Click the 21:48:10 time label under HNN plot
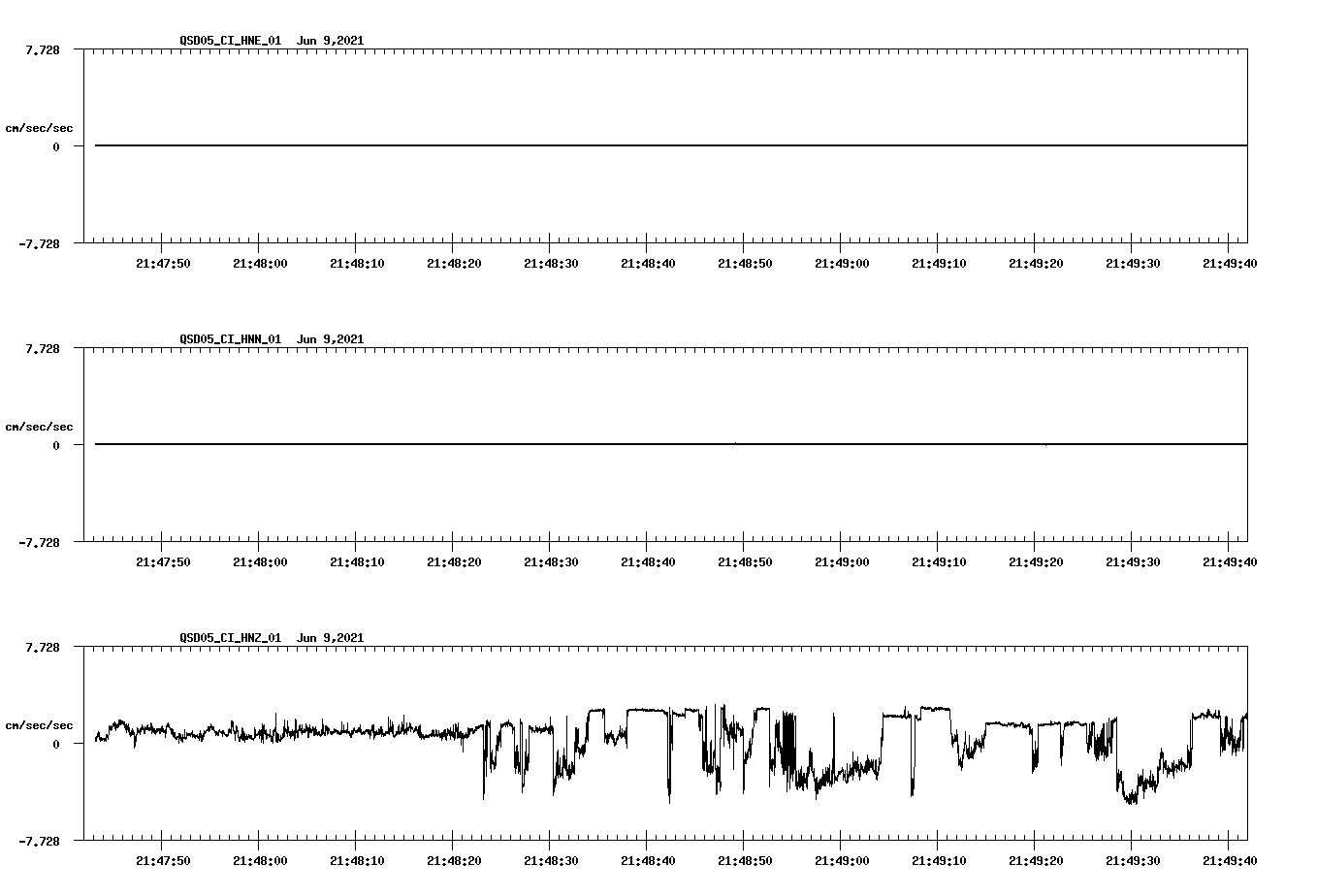1317x896 pixels. [357, 562]
